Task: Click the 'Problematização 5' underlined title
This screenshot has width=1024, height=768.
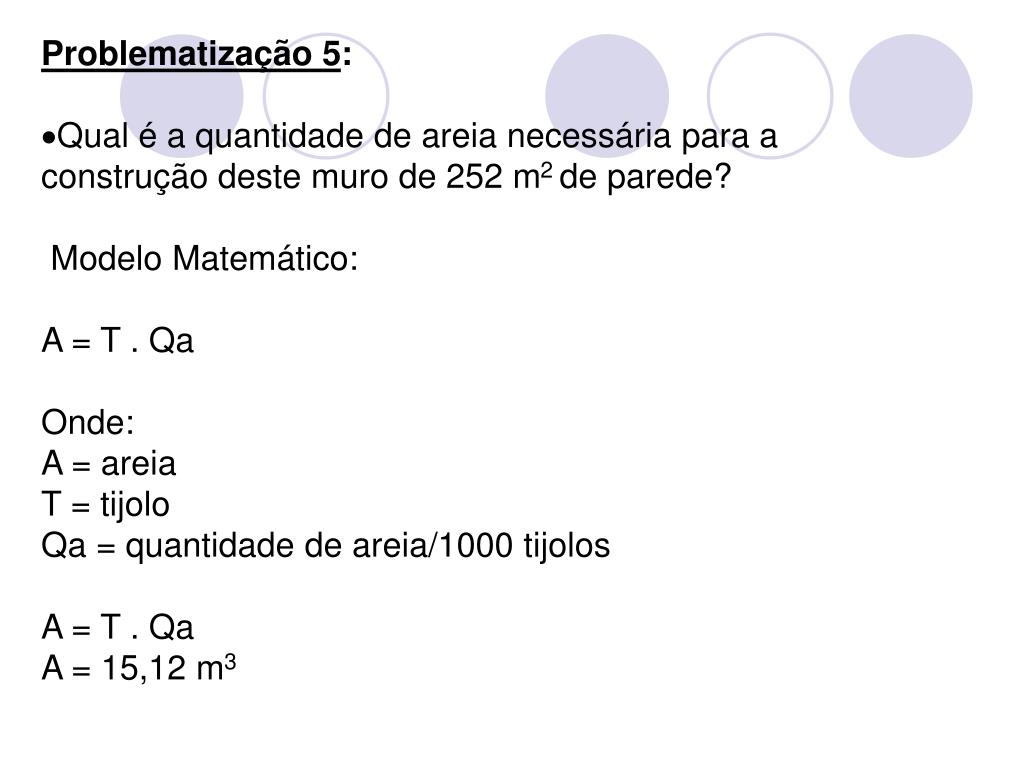Action: pyautogui.click(x=191, y=54)
